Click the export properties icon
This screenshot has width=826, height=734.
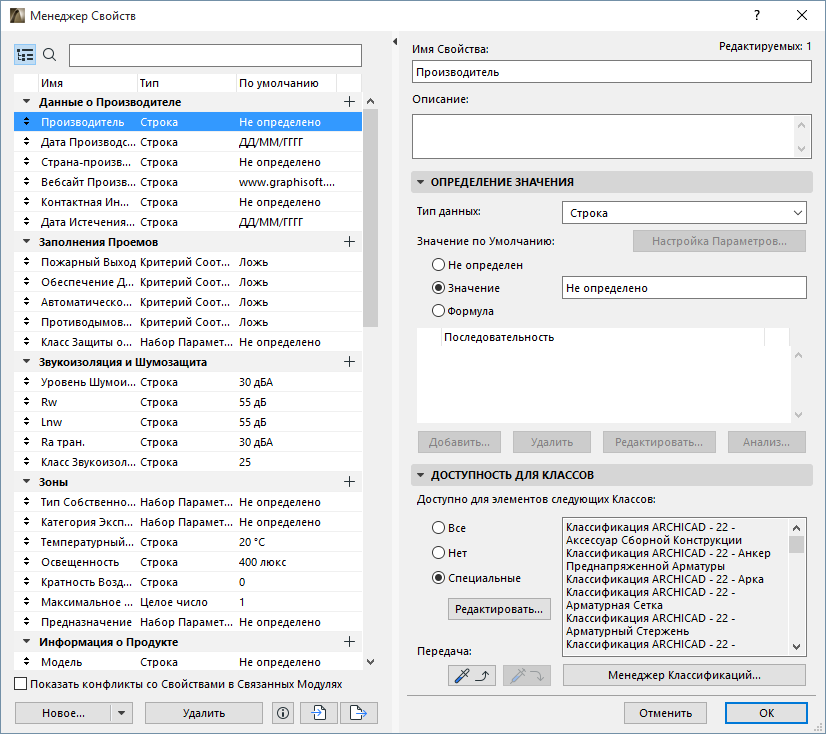(359, 713)
